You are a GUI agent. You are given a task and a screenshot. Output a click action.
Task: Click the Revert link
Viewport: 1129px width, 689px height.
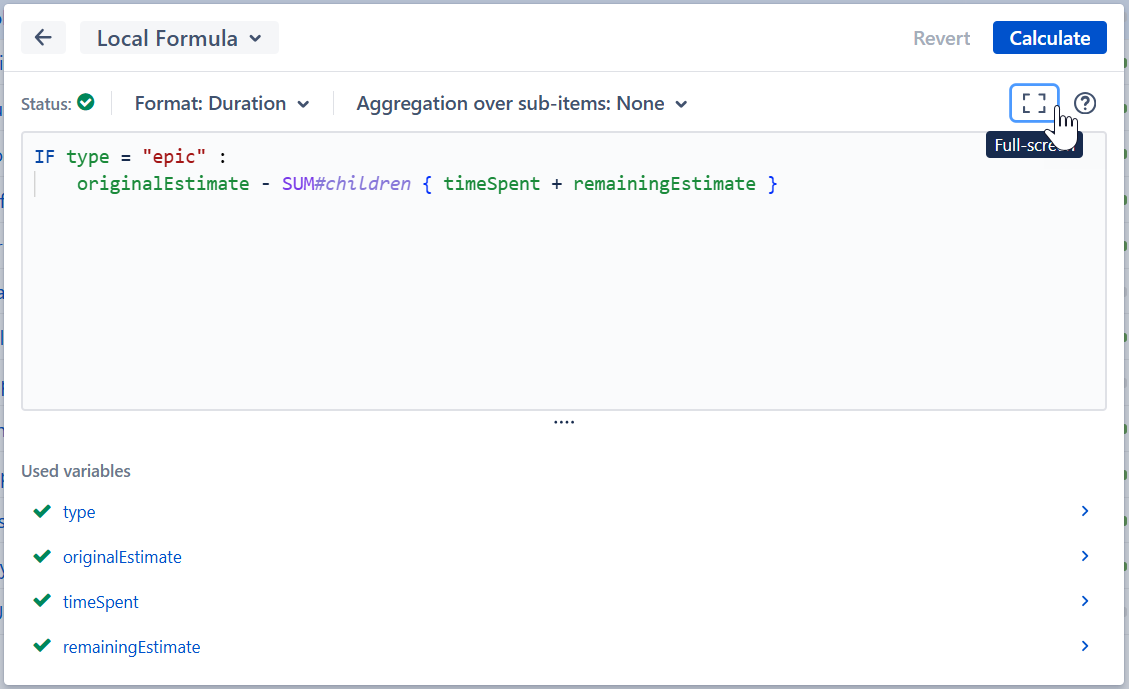[941, 37]
